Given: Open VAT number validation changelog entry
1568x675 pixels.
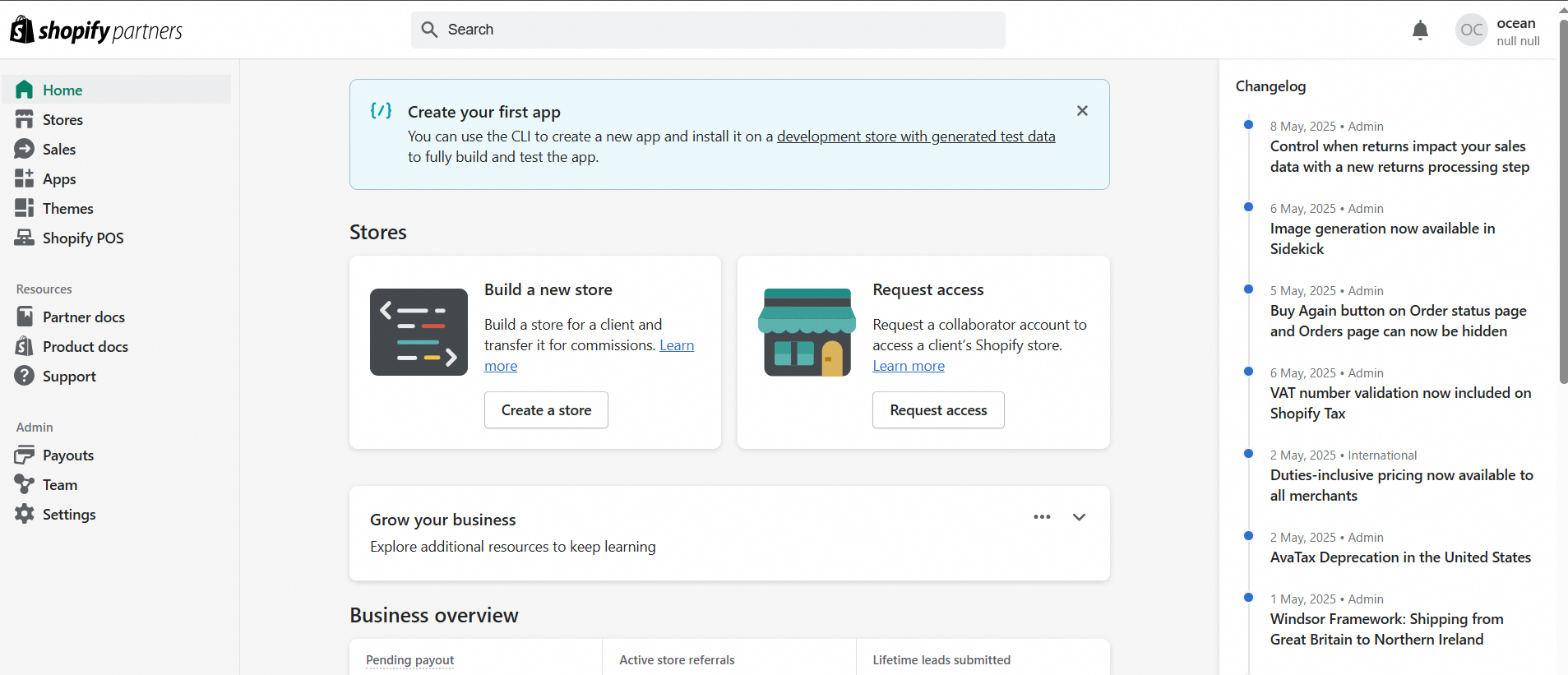Looking at the screenshot, I should pos(1400,403).
